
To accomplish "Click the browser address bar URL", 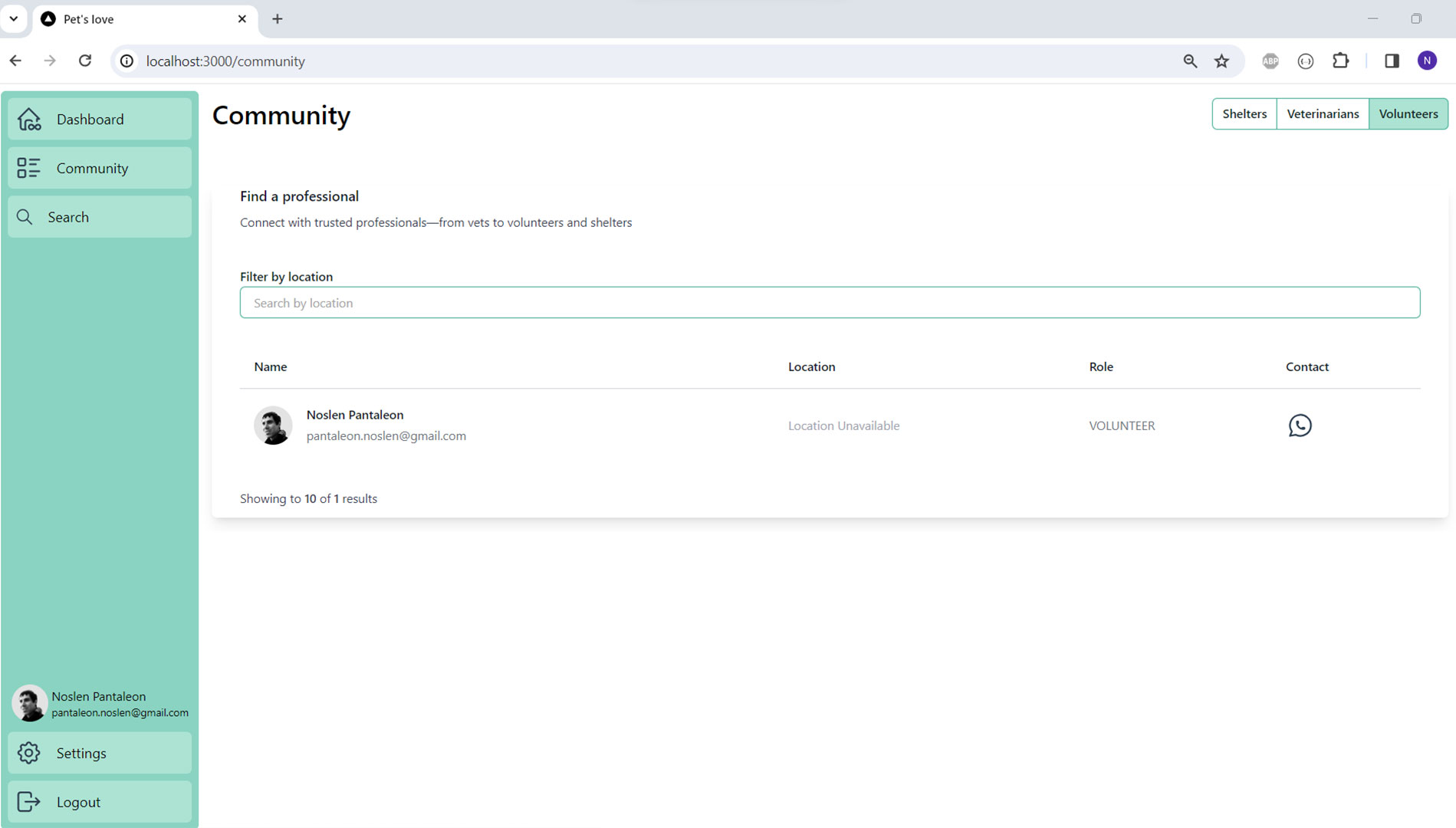I will pyautogui.click(x=225, y=61).
